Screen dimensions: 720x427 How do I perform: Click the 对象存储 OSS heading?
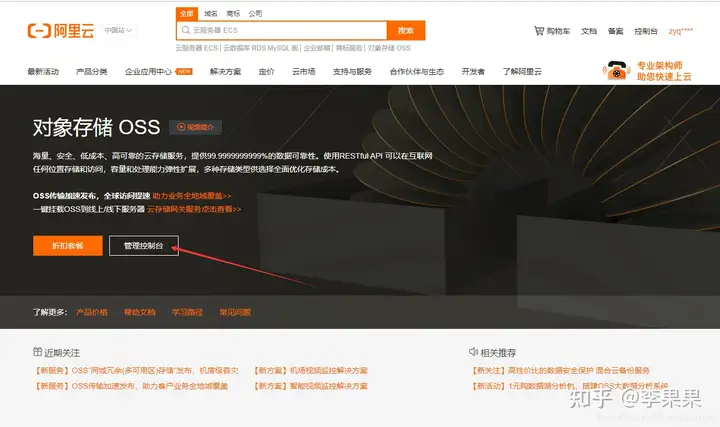(x=96, y=127)
